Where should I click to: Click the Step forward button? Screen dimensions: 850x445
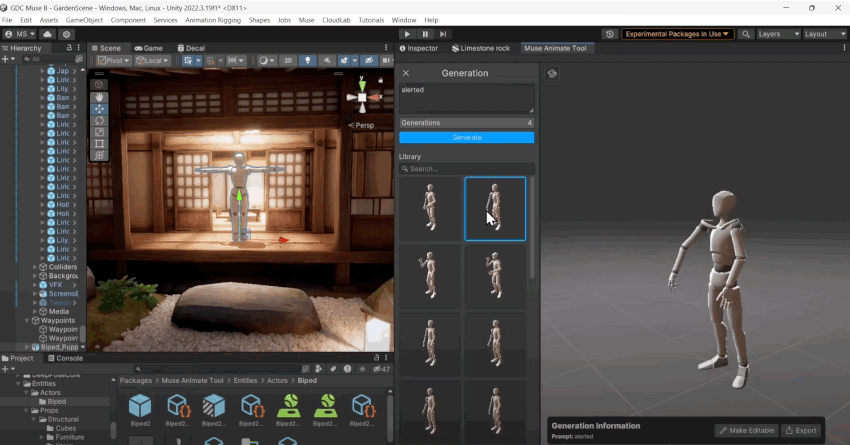[444, 34]
